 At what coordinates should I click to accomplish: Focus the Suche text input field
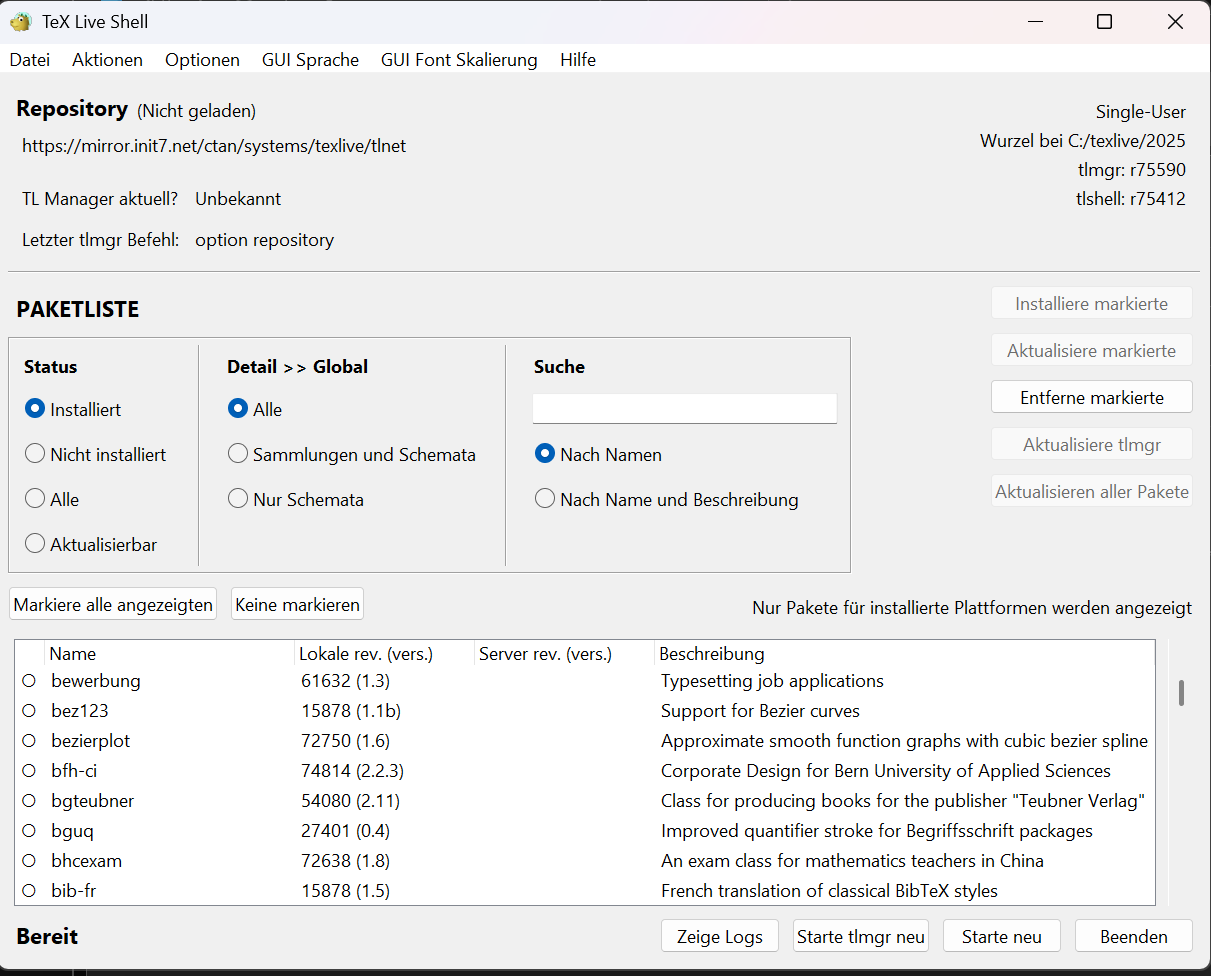pyautogui.click(x=684, y=408)
